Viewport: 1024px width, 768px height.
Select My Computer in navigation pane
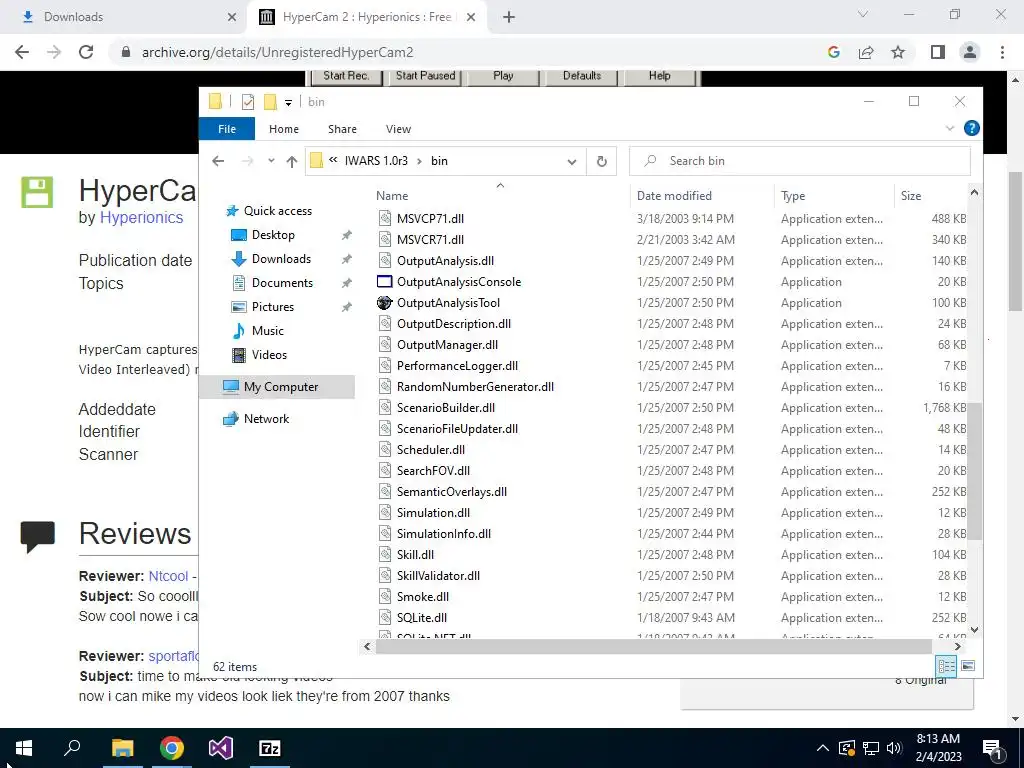(281, 387)
